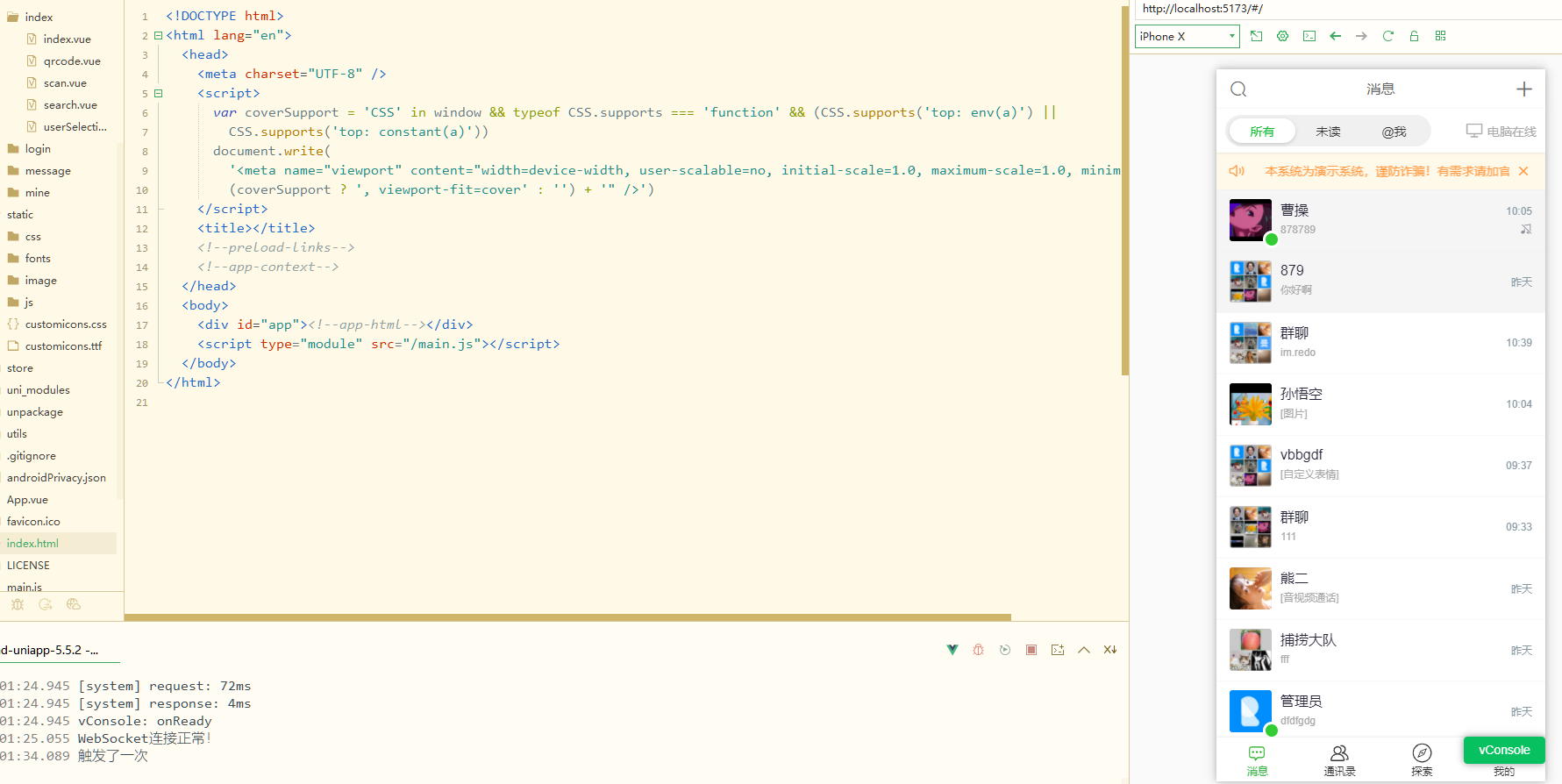
Task: Click the bug icon below file tree
Action: pos(18,604)
